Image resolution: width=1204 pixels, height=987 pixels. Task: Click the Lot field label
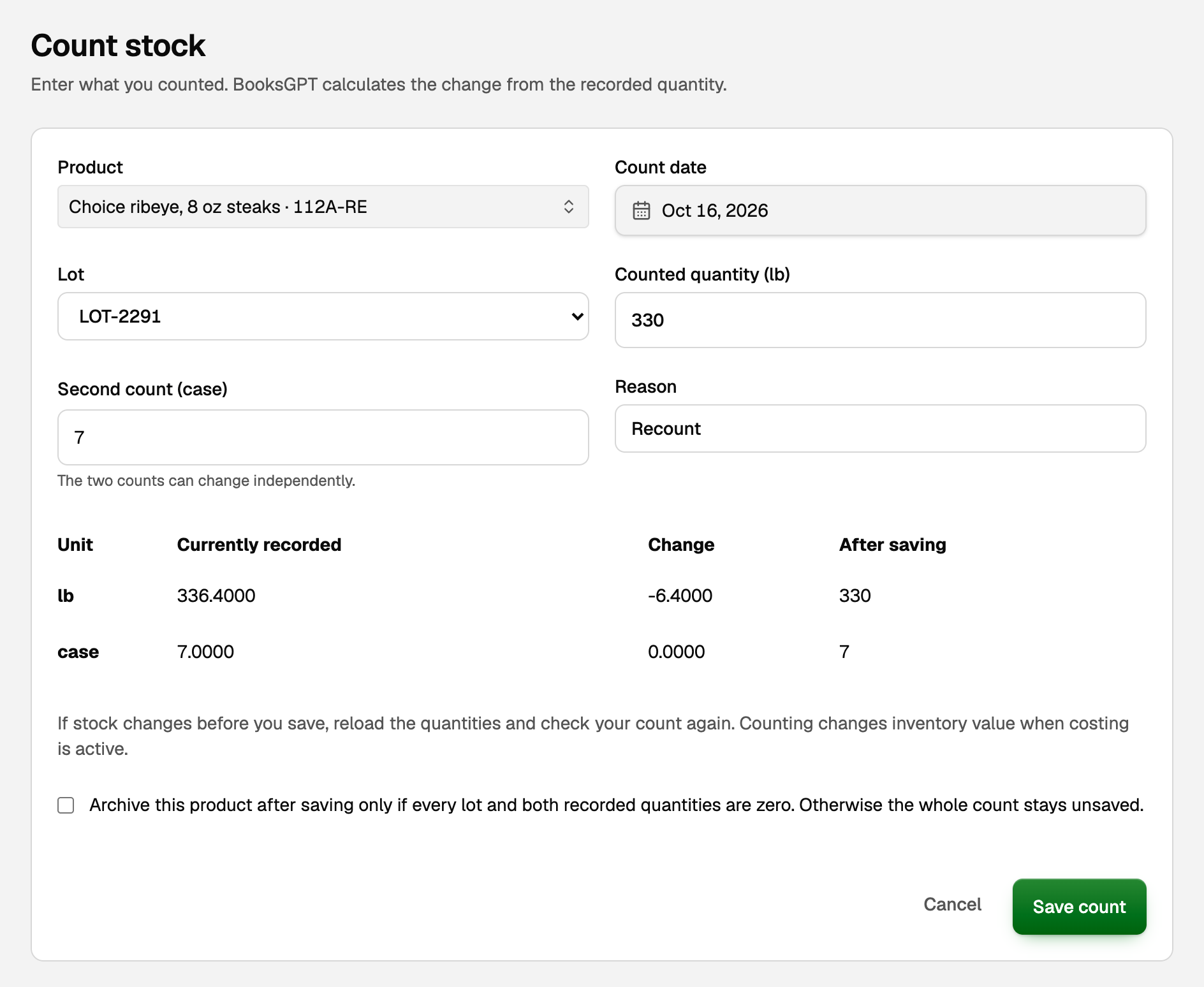[71, 274]
